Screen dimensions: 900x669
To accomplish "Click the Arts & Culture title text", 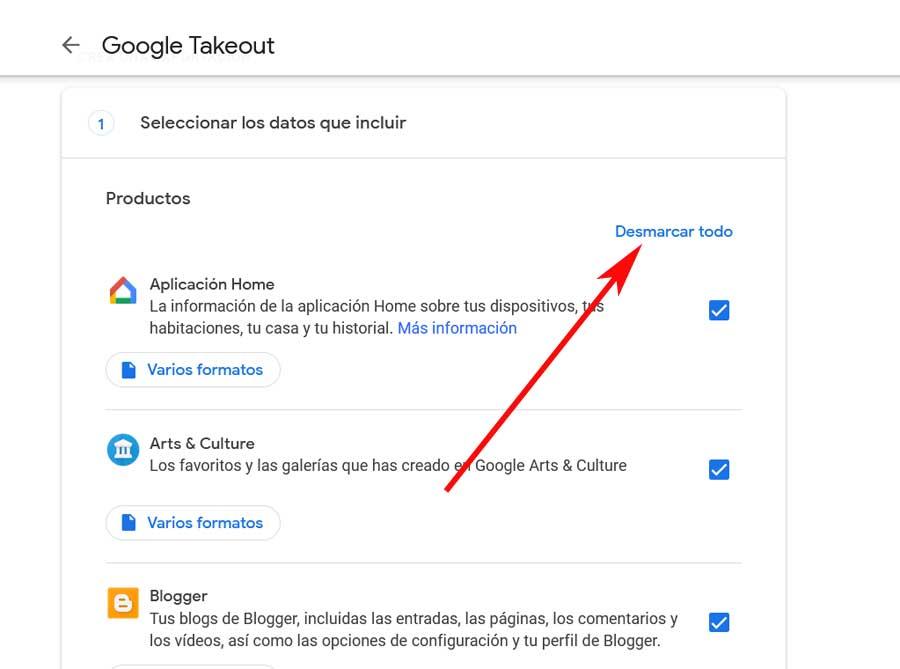I will click(x=202, y=444).
